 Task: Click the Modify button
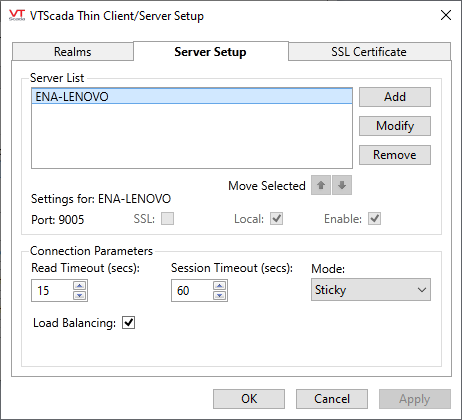click(395, 126)
